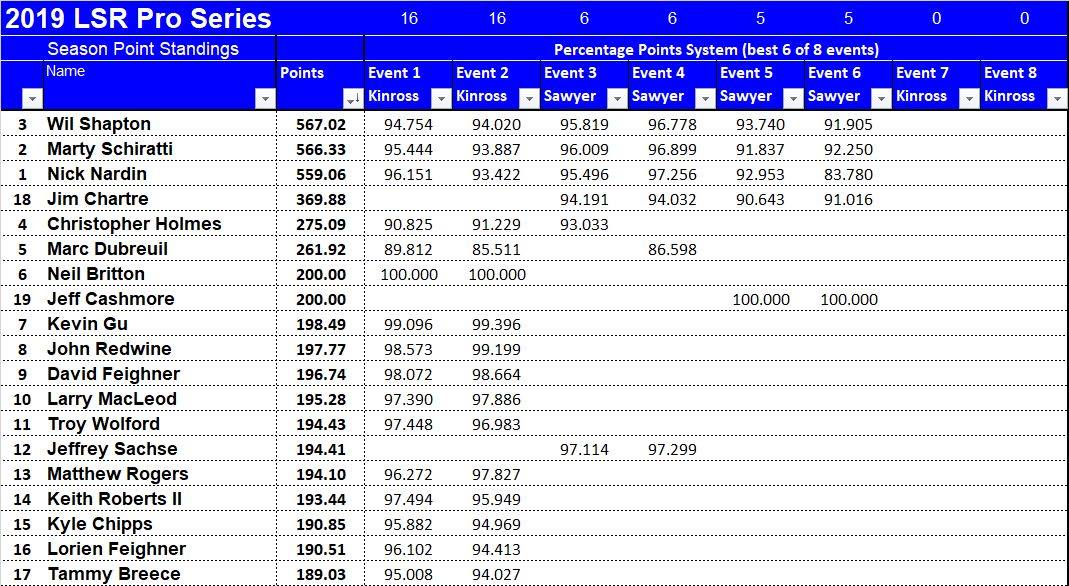Open the Event 5 Sawyer filter dropdown
This screenshot has height=586, width=1069.
(792, 98)
